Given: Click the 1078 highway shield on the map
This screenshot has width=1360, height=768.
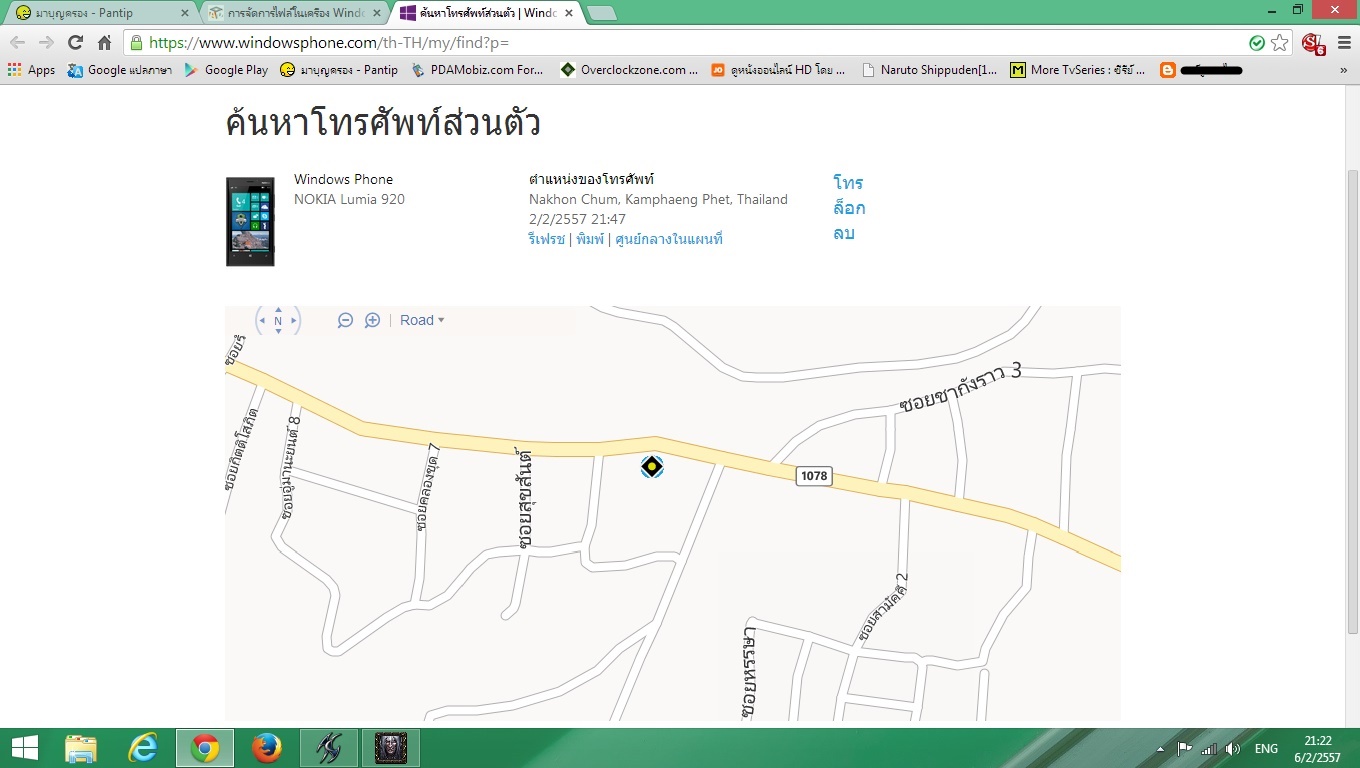Looking at the screenshot, I should click(814, 476).
